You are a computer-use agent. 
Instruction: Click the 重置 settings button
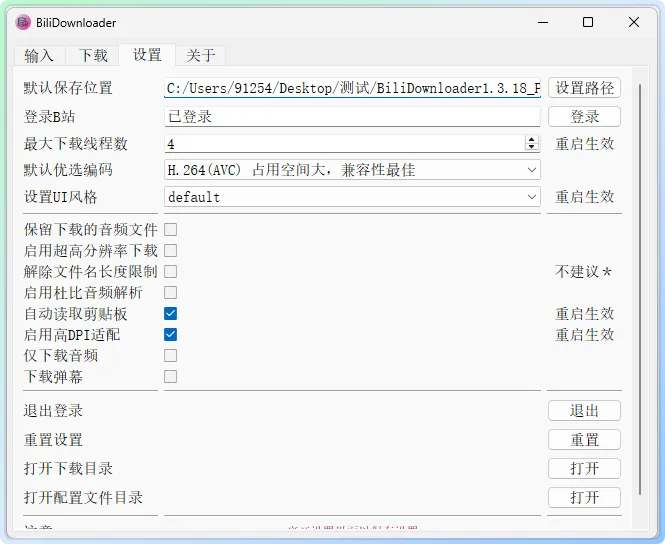coord(584,440)
